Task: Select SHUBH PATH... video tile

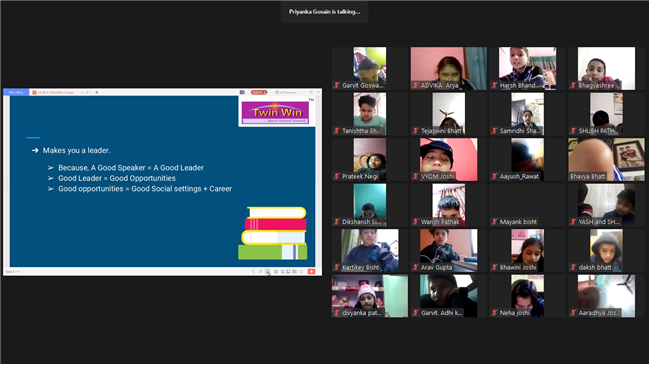Action: pos(606,114)
